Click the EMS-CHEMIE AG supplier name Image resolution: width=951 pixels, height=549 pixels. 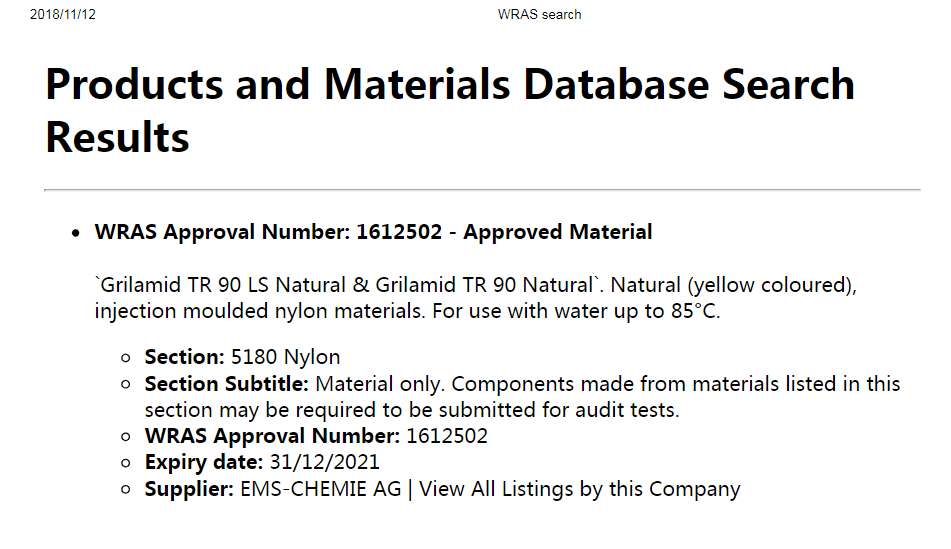[x=321, y=489]
